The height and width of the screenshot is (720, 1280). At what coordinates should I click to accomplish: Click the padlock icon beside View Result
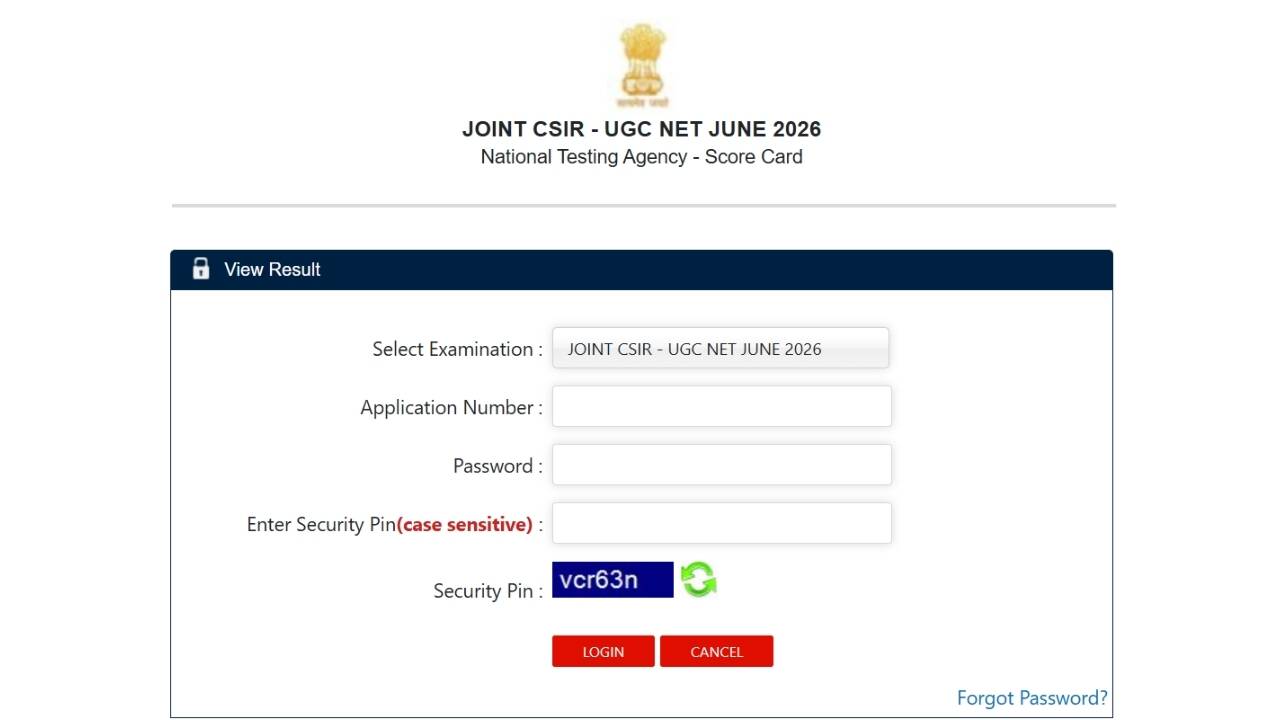tap(201, 268)
